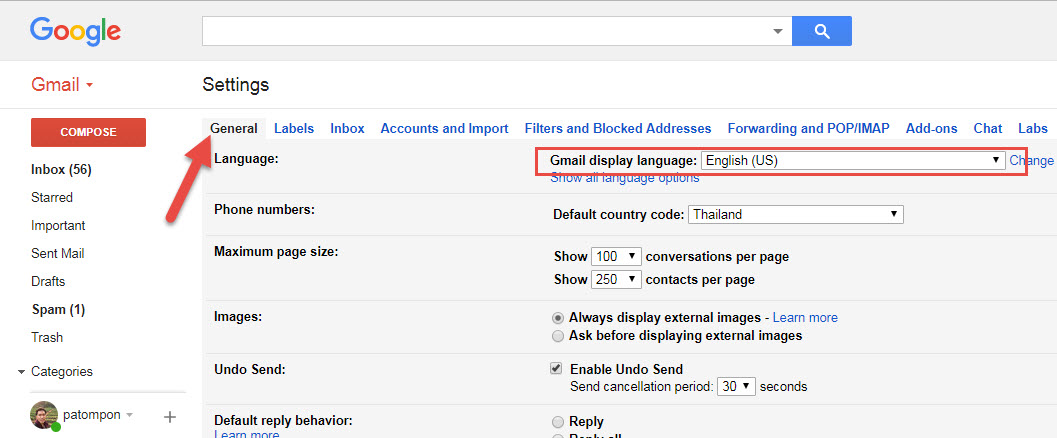Open Filters and Blocked Addresses tab
The image size is (1057, 438).
617,128
